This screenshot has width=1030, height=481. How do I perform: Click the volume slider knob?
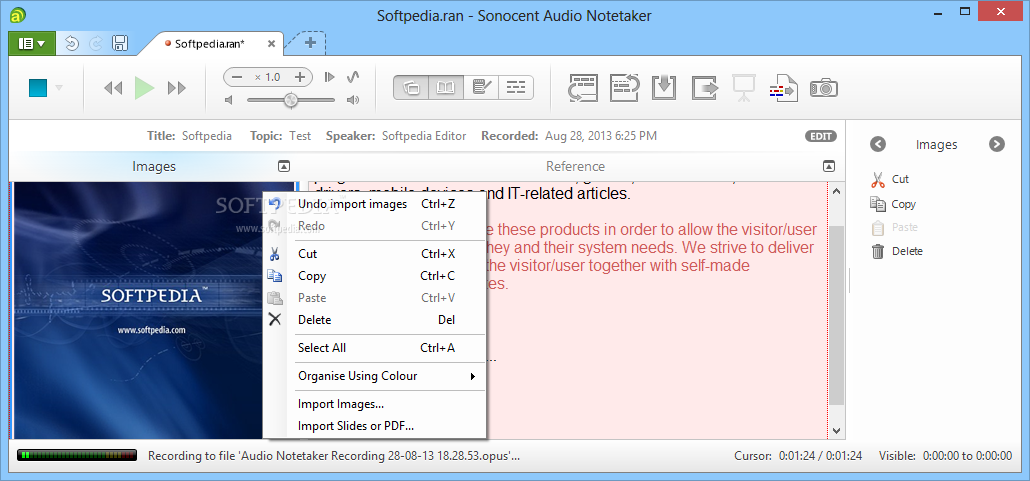pyautogui.click(x=290, y=100)
